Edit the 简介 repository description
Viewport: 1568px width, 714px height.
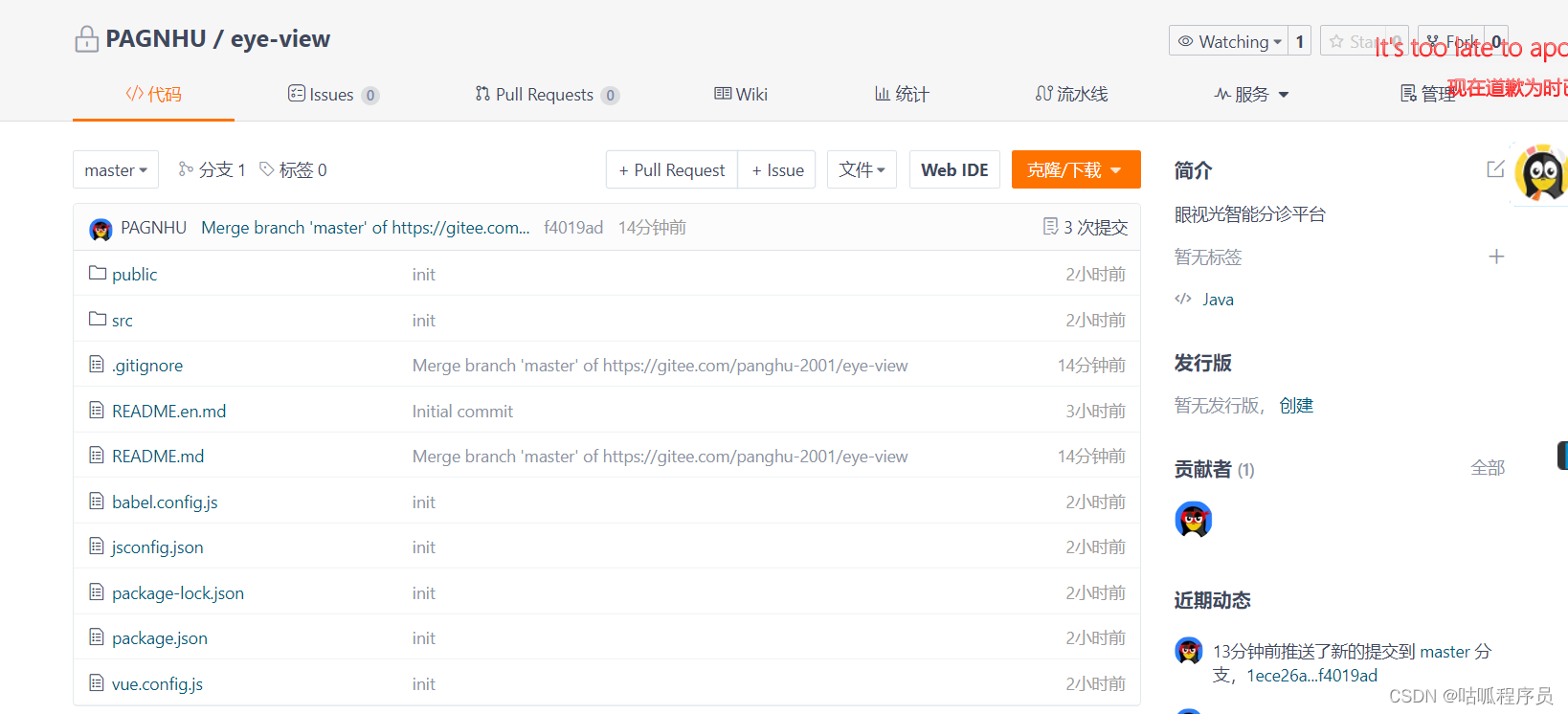pyautogui.click(x=1496, y=169)
